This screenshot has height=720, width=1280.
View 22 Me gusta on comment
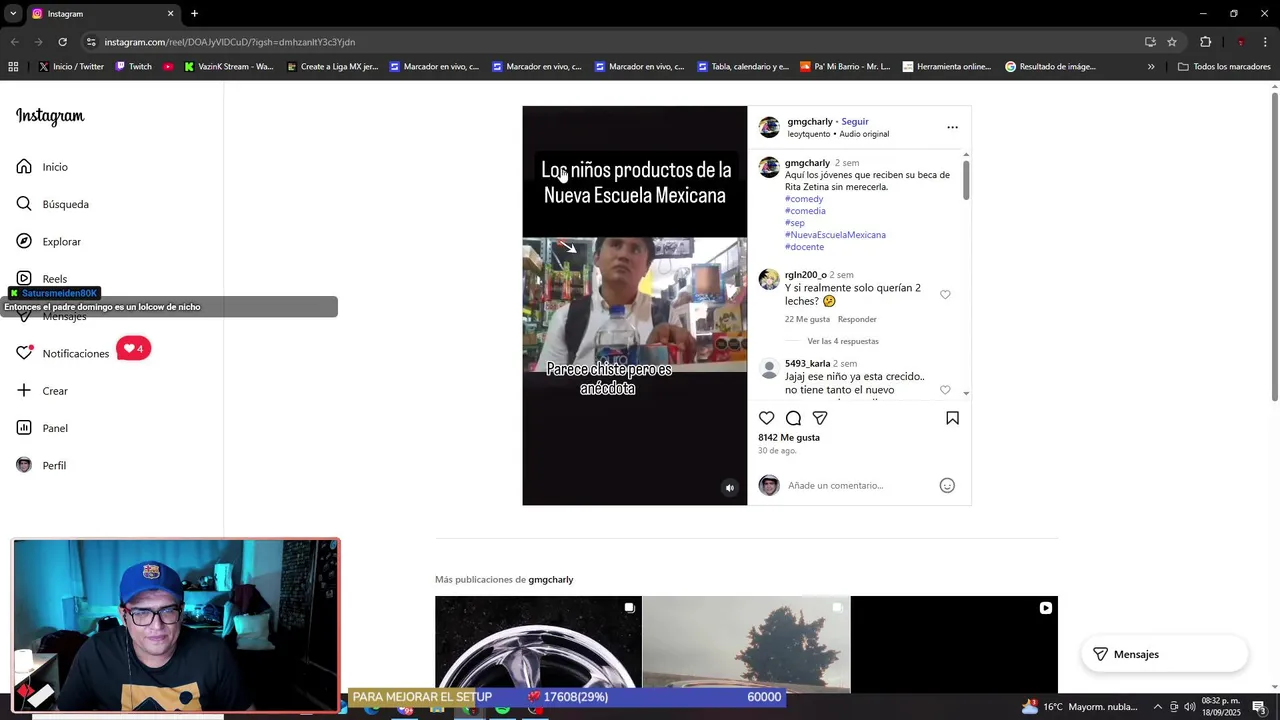tap(807, 319)
